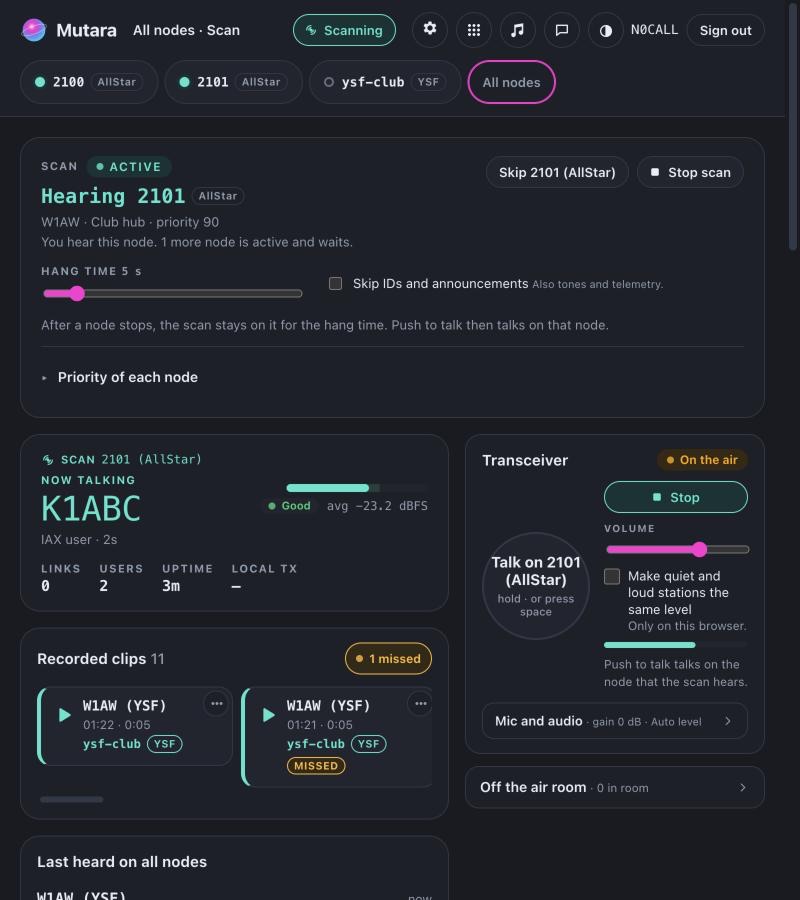Viewport: 800px width, 900px height.
Task: Click the Good signal indicator
Action: pyautogui.click(x=289, y=506)
